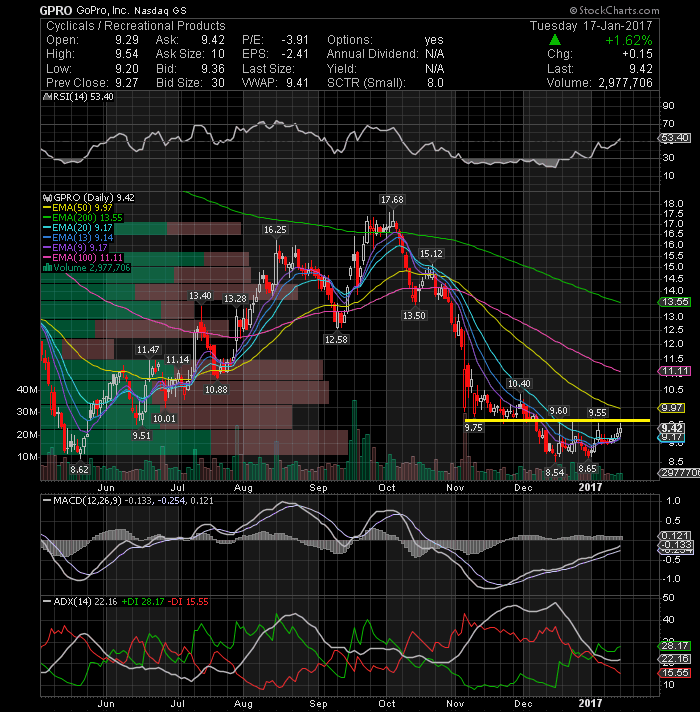The width and height of the screenshot is (700, 712).
Task: Click the green 13.55 axis tag
Action: tap(675, 302)
